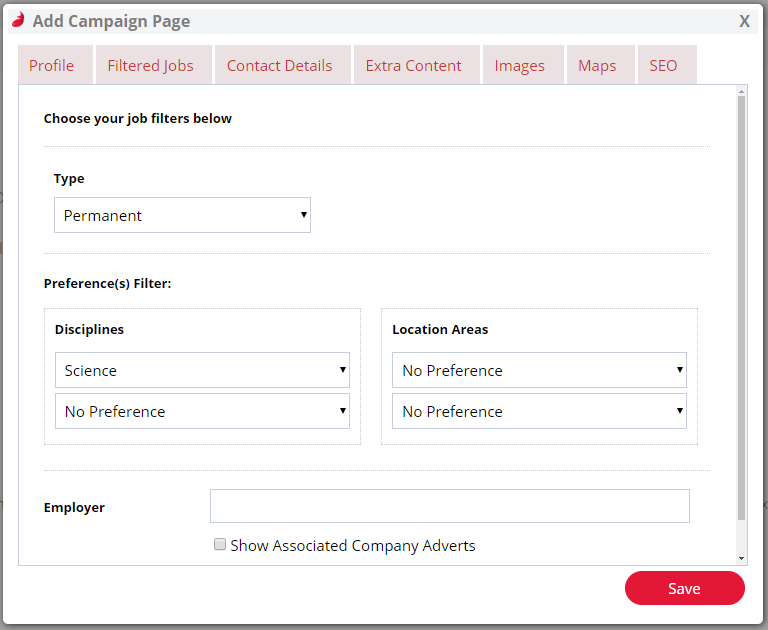The width and height of the screenshot is (768, 630).
Task: Expand the second Location Areas dropdown
Action: 539,411
